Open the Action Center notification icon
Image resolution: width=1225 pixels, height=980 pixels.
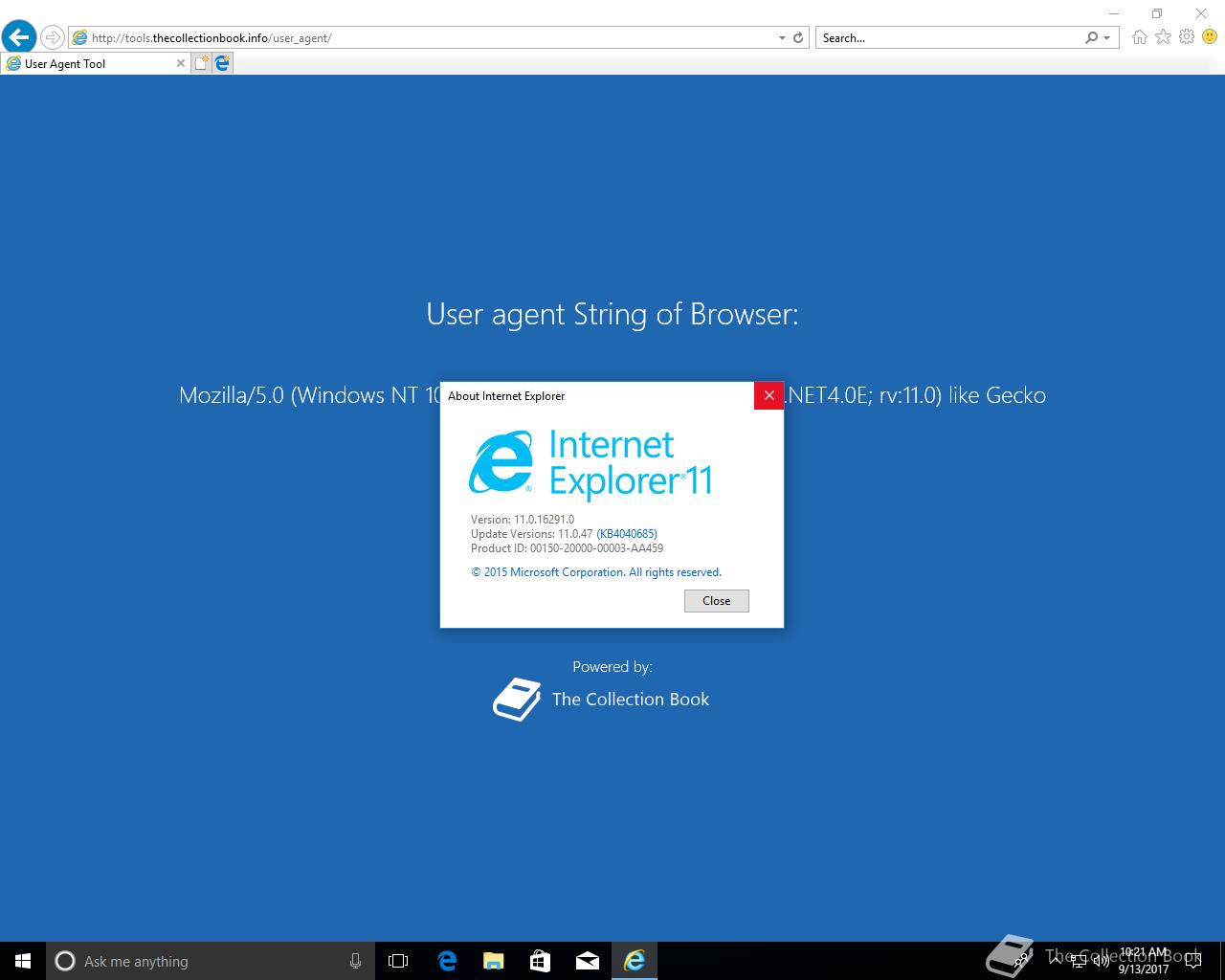[1192, 961]
